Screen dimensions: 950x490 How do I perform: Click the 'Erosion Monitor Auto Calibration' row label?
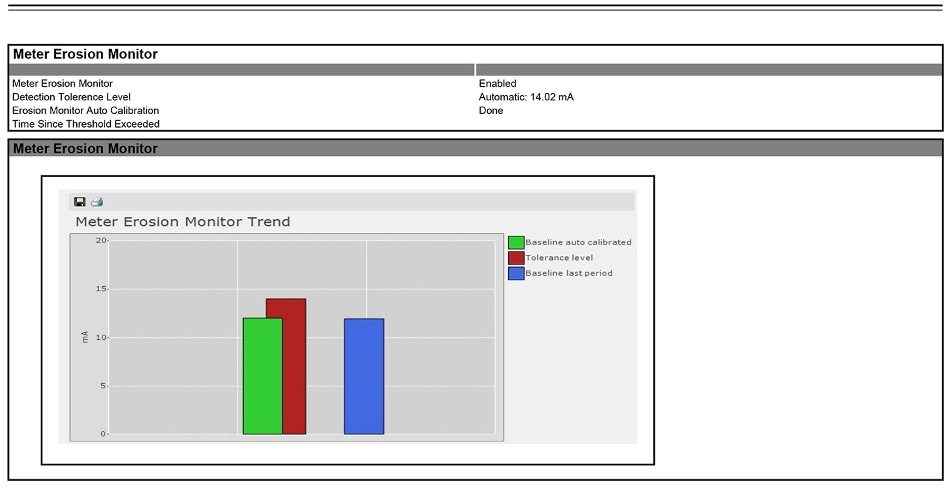[85, 110]
